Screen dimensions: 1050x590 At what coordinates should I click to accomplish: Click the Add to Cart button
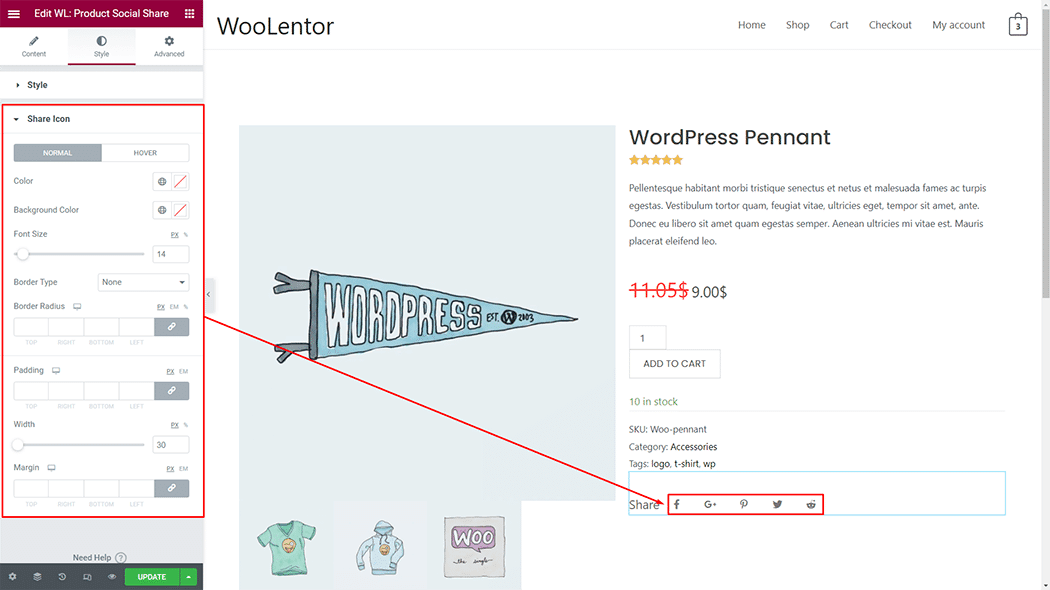click(x=674, y=364)
